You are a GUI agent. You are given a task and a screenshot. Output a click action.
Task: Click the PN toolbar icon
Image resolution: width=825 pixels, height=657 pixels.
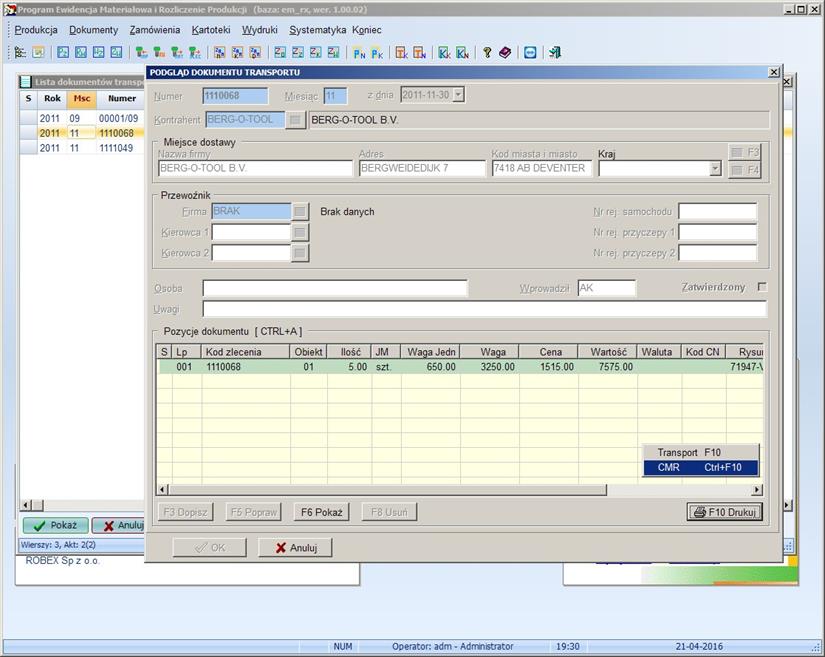pos(359,52)
